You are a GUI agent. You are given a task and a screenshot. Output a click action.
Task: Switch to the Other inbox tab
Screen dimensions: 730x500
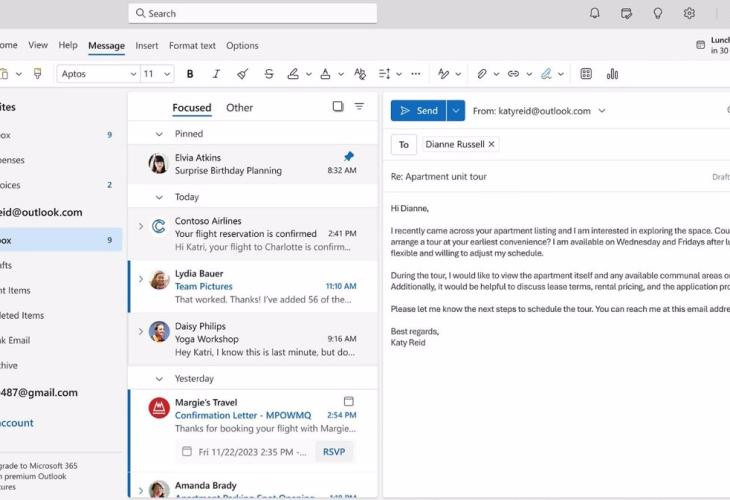click(239, 108)
